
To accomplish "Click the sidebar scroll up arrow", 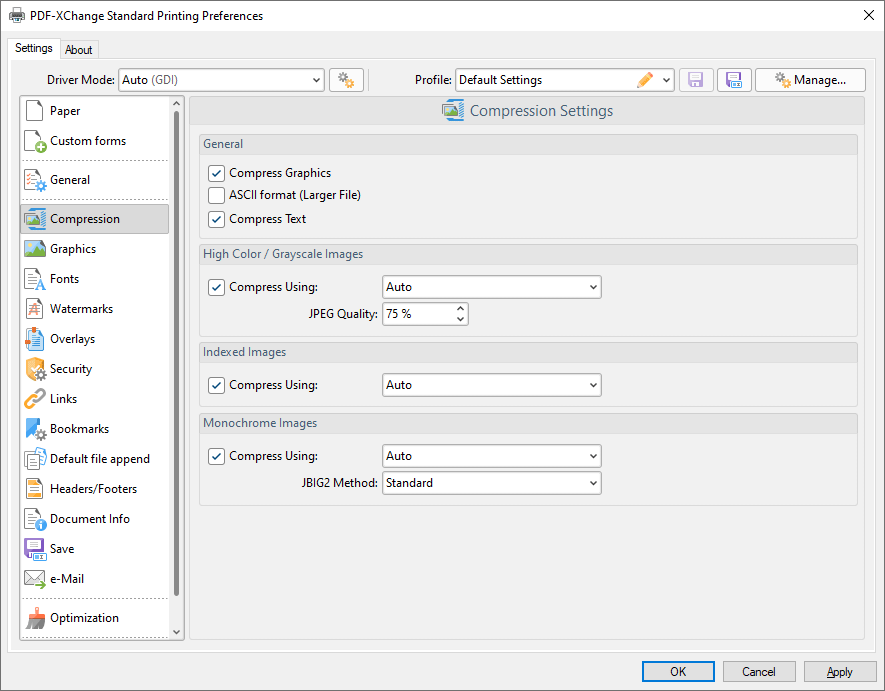I will [x=176, y=103].
